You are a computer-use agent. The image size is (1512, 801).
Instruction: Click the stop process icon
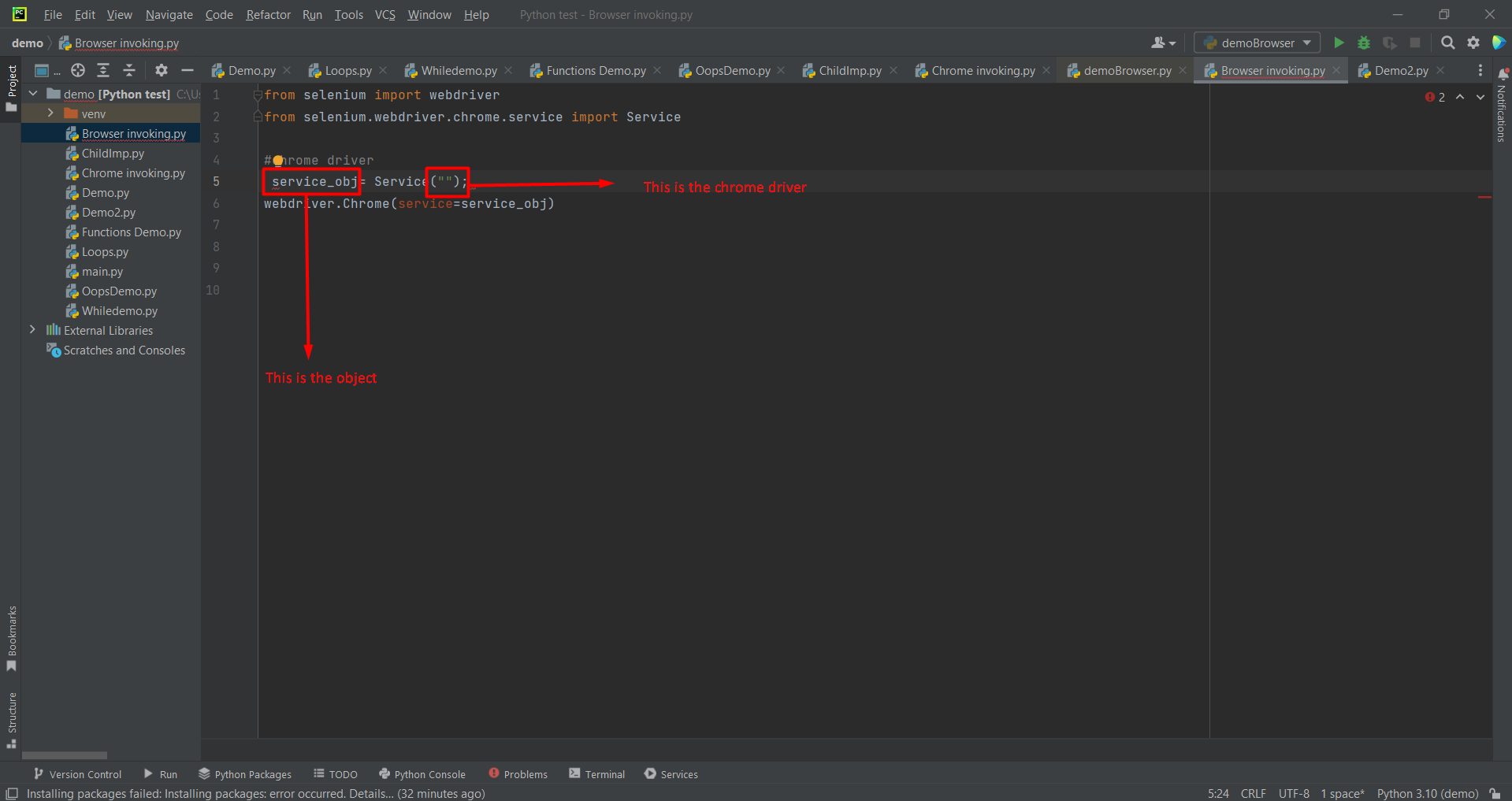click(1415, 43)
